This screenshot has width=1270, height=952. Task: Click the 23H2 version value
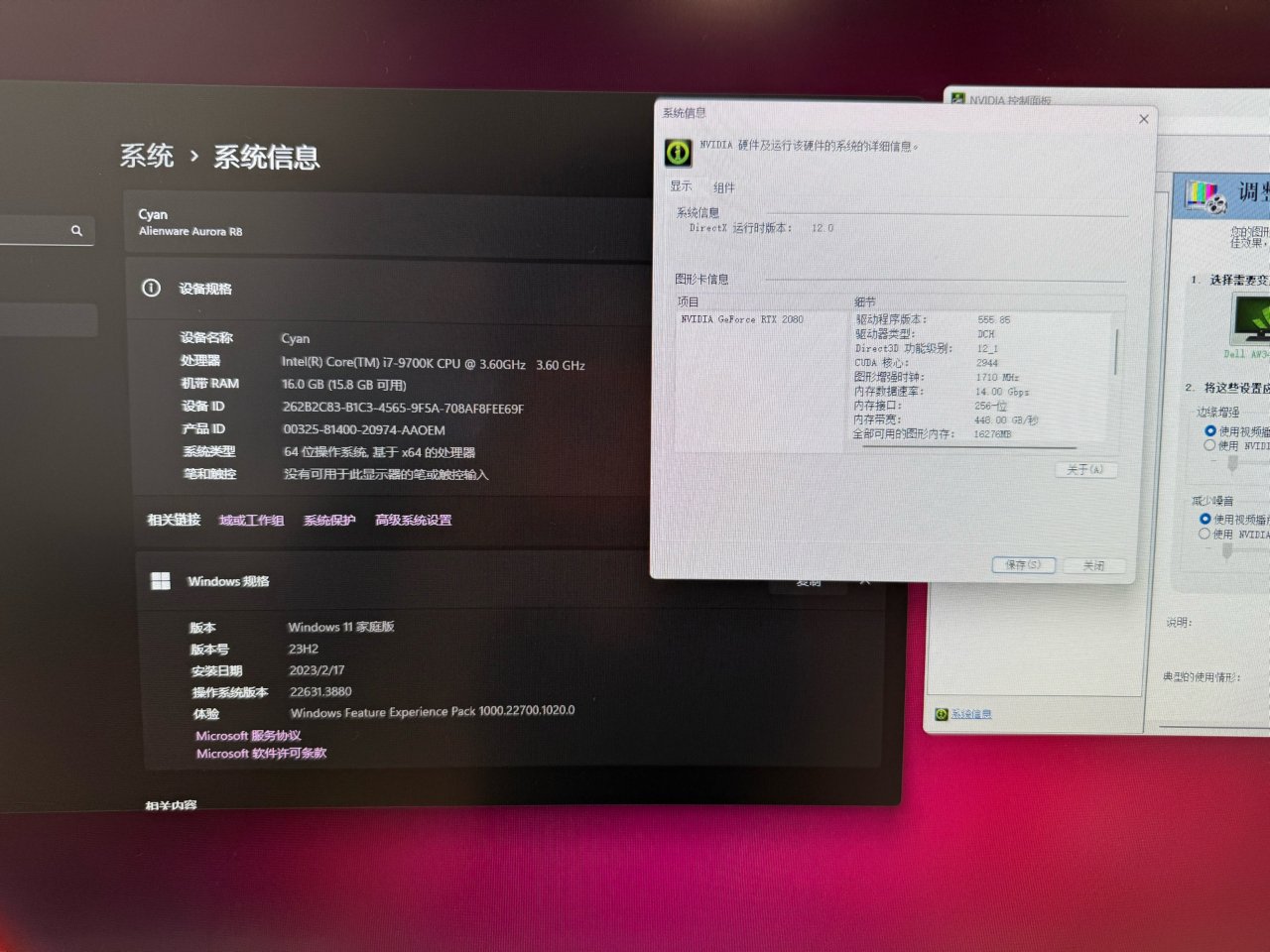(304, 649)
